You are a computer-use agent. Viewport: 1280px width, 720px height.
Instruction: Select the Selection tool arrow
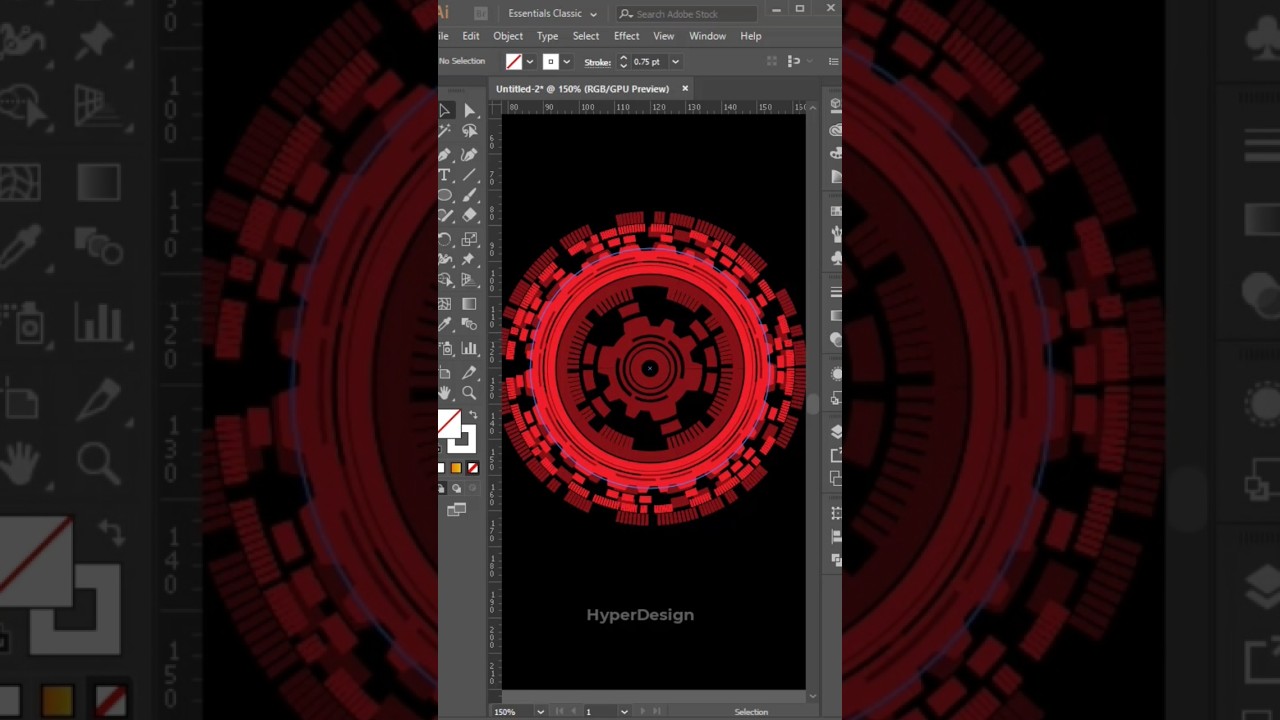[x=445, y=110]
